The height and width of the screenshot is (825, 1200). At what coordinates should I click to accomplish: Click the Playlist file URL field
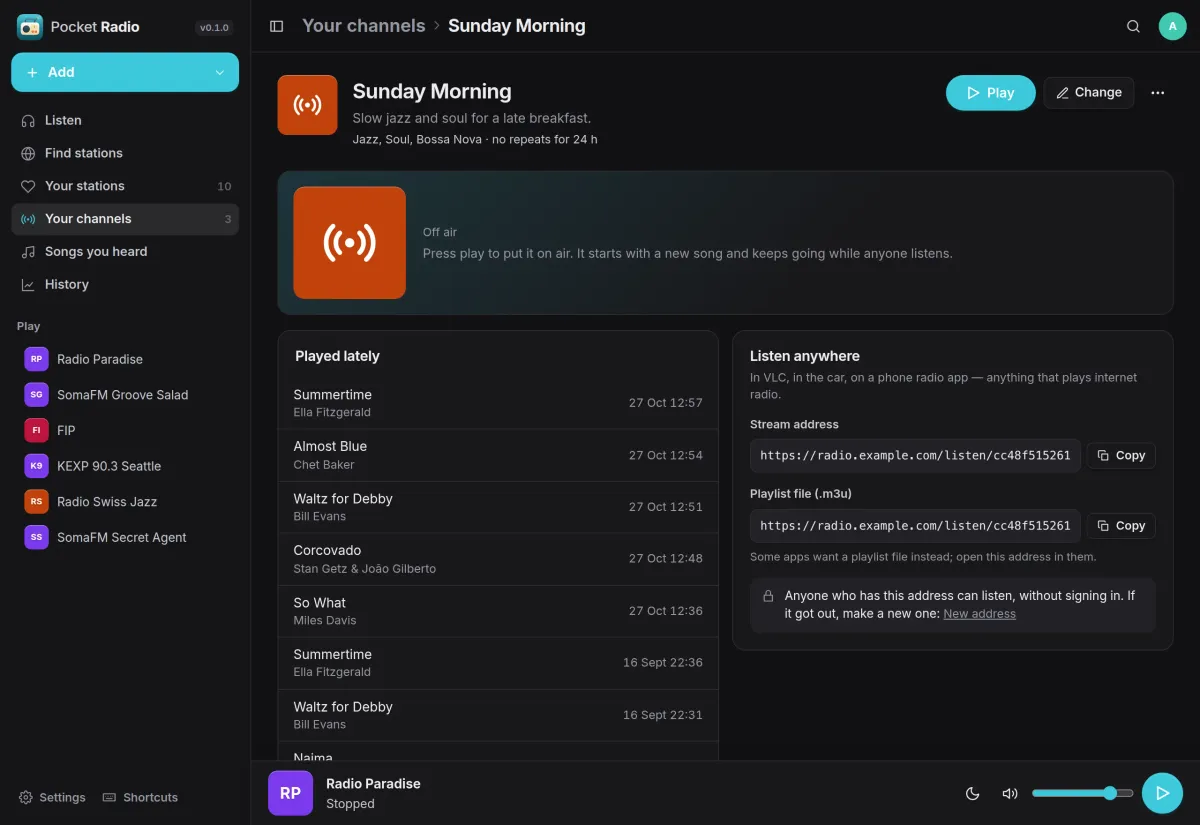[915, 525]
